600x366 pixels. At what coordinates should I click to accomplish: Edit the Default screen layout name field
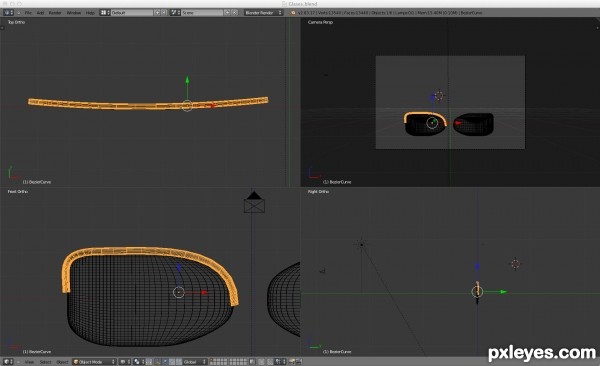coord(132,13)
